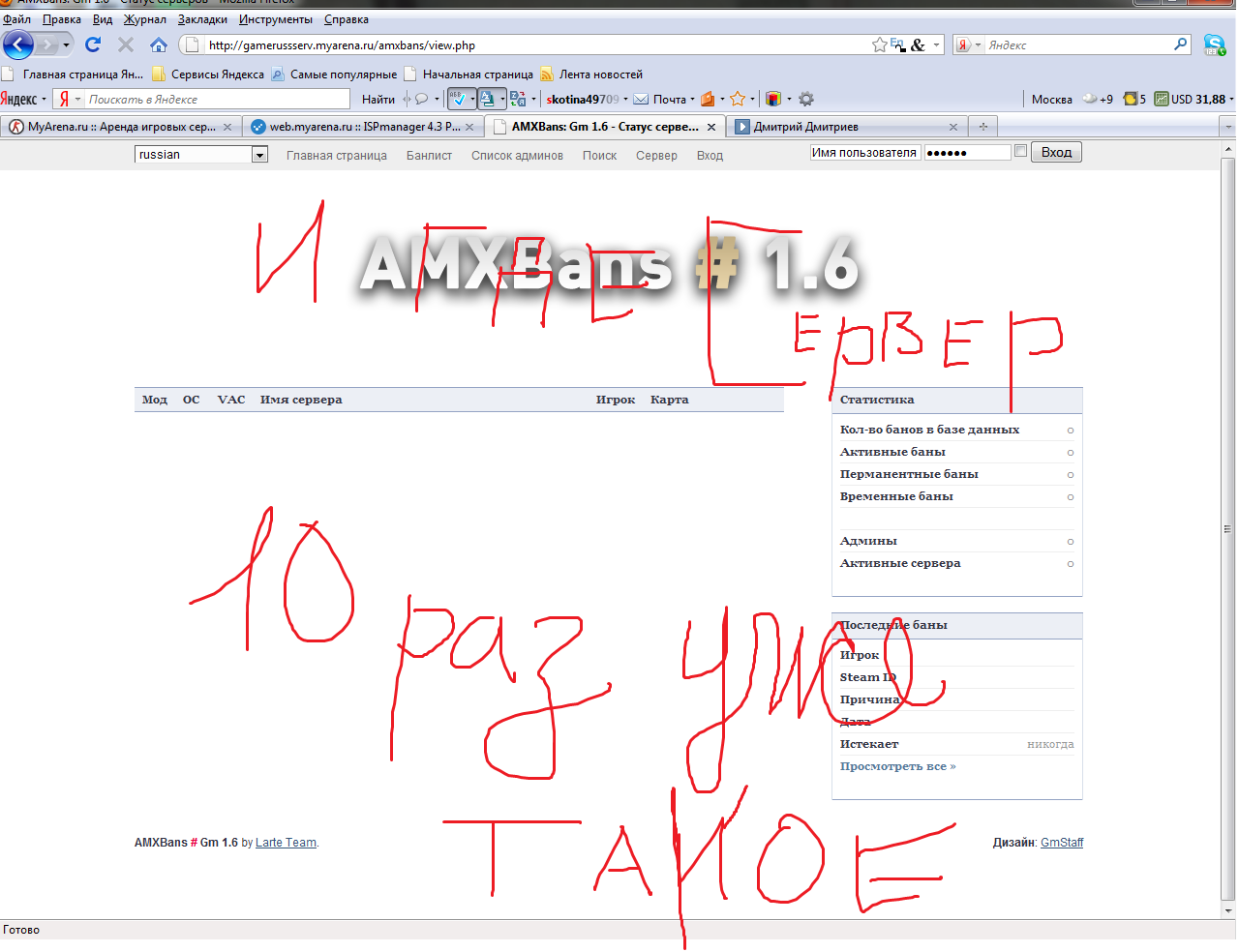This screenshot has width=1239, height=952.
Task: Open the Поиск navigation link
Action: [599, 155]
